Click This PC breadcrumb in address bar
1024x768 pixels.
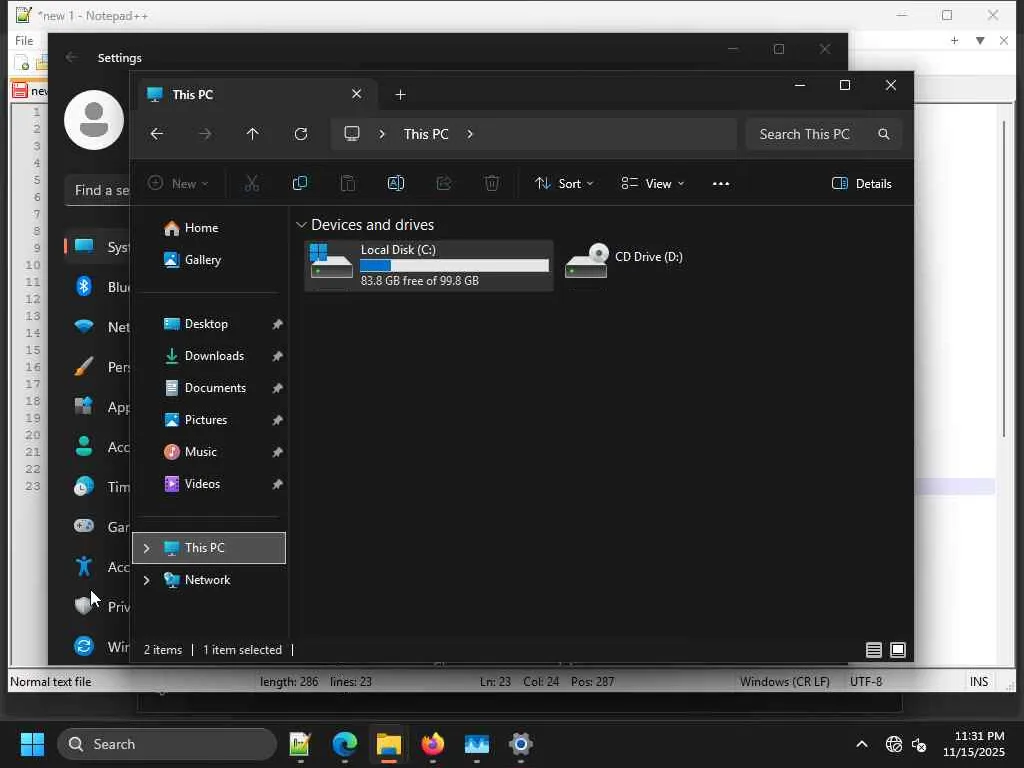tap(426, 134)
